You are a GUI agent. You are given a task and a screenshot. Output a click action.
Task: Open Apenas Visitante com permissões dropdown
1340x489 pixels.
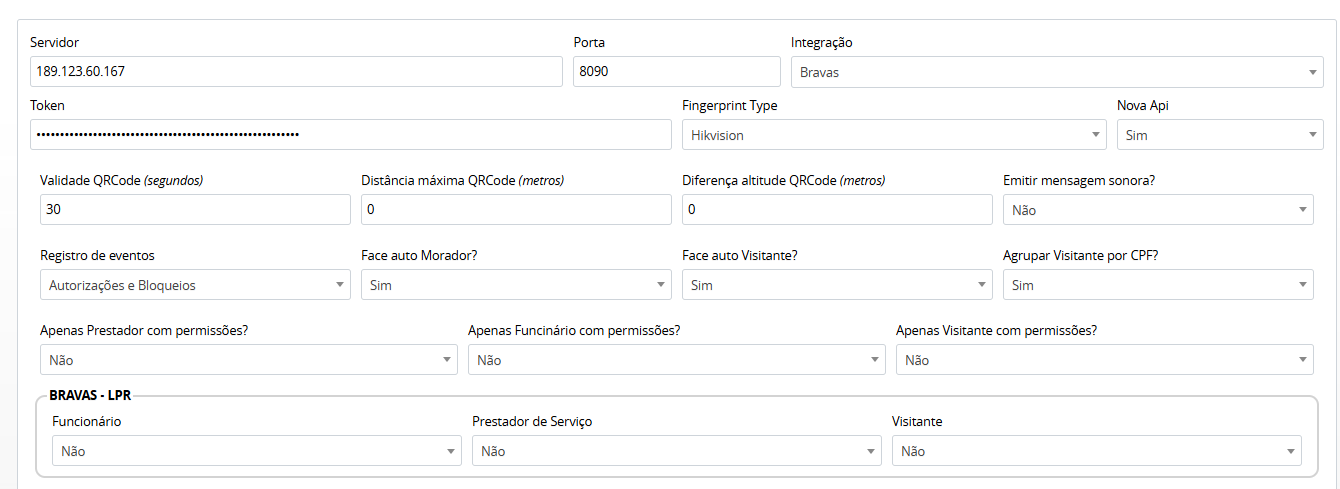tap(1104, 360)
